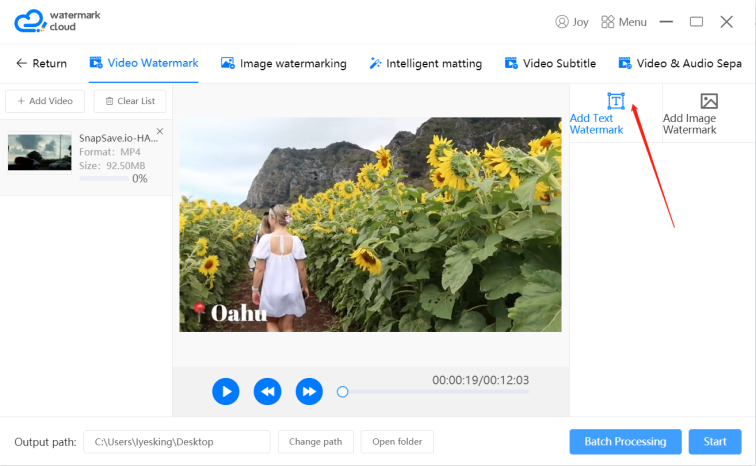Viewport: 756px width, 466px height.
Task: Click the Size: 92.50MB text
Action: [112, 165]
